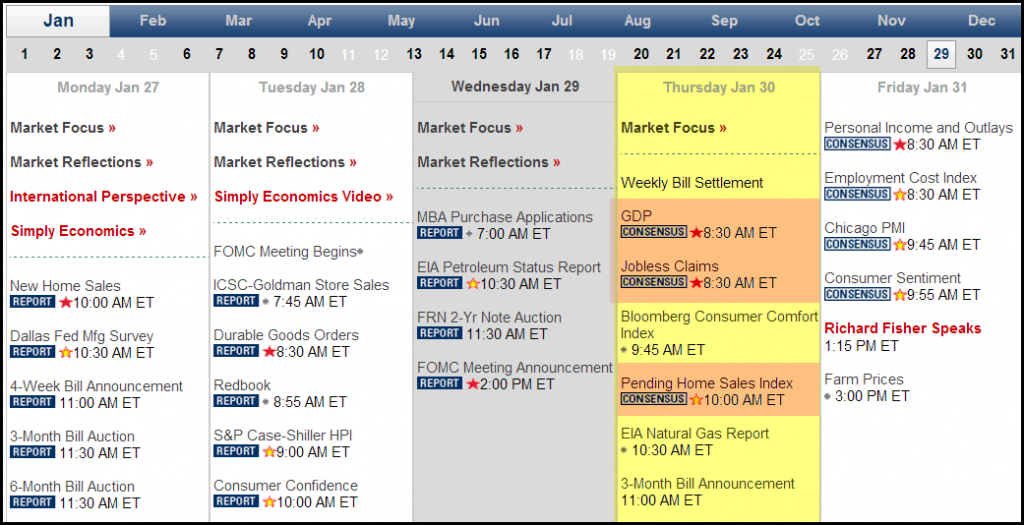Go to day 15 in the date strip

click(479, 54)
